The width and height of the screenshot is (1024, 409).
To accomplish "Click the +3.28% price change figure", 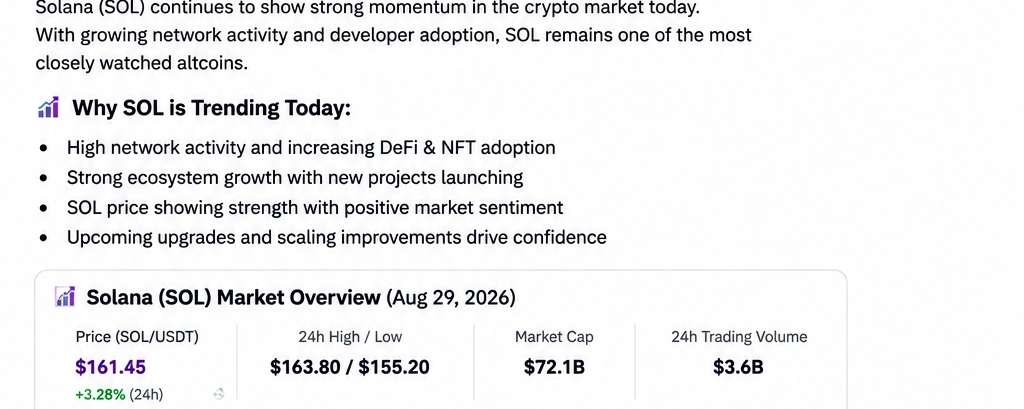I will click(x=100, y=395).
